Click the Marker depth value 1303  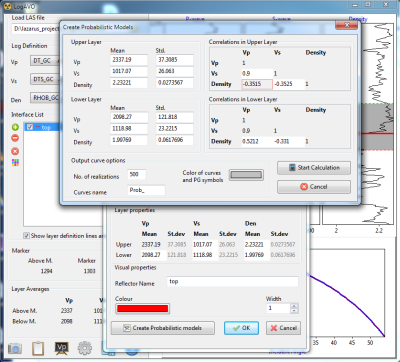coord(89,271)
